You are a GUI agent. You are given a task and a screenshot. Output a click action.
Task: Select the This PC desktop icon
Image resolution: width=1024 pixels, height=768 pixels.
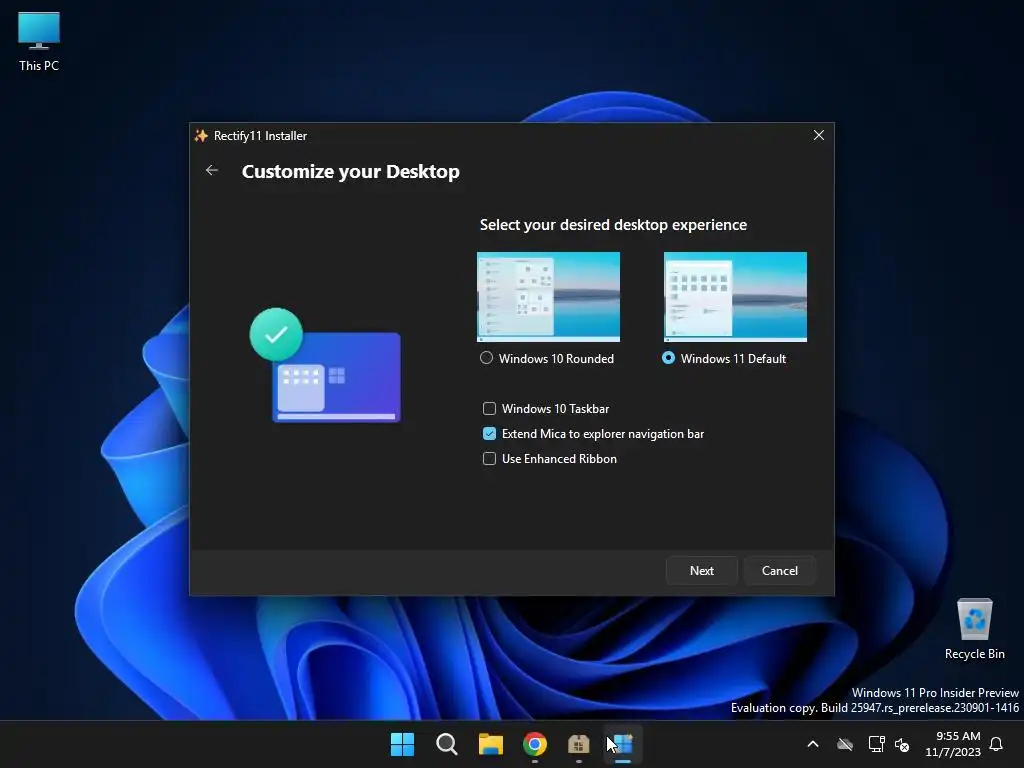(39, 41)
